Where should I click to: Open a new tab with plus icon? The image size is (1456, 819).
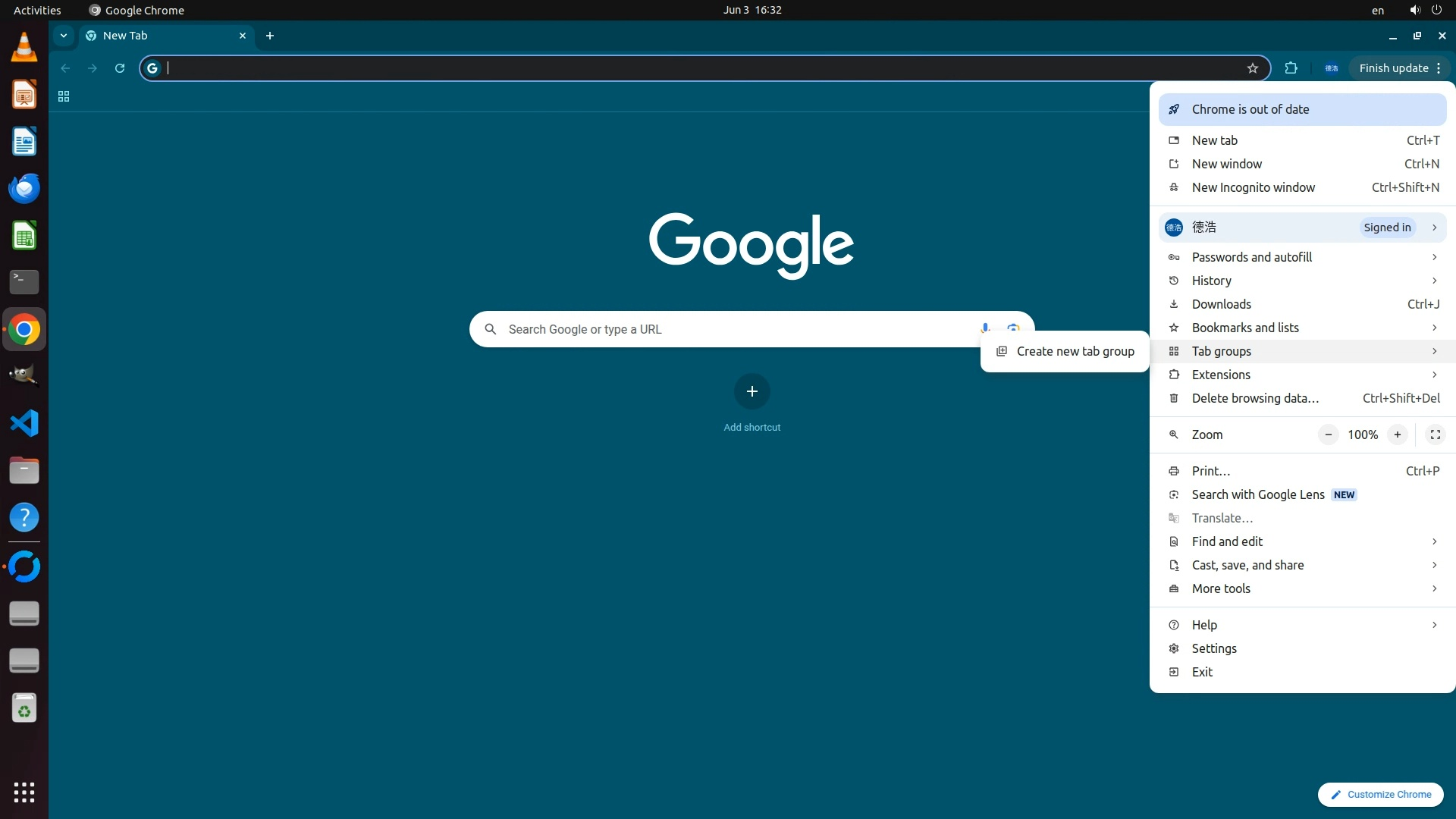click(x=270, y=36)
